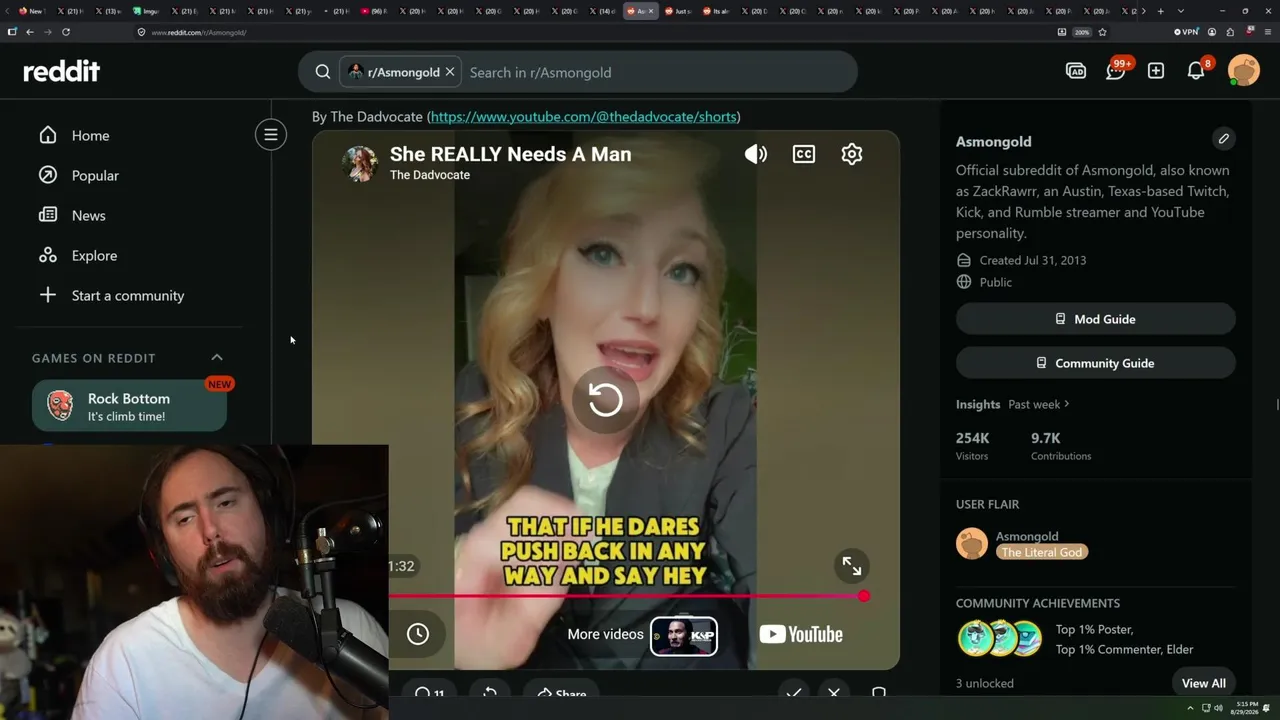The image size is (1280, 720).
Task: Open the user profile avatar menu
Action: click(x=1244, y=71)
